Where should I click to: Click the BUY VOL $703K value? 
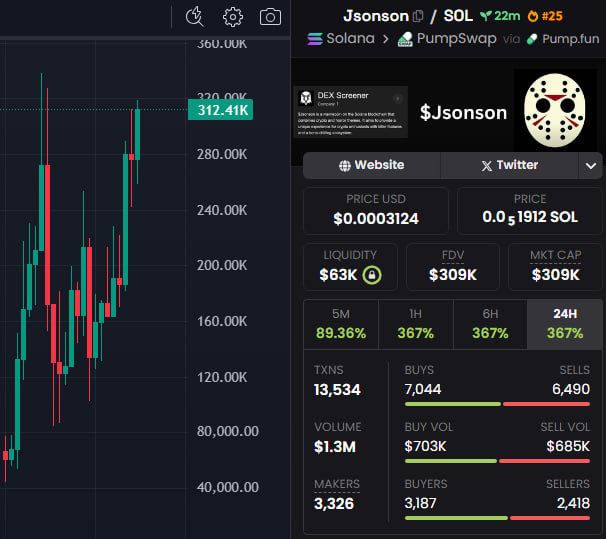(425, 446)
